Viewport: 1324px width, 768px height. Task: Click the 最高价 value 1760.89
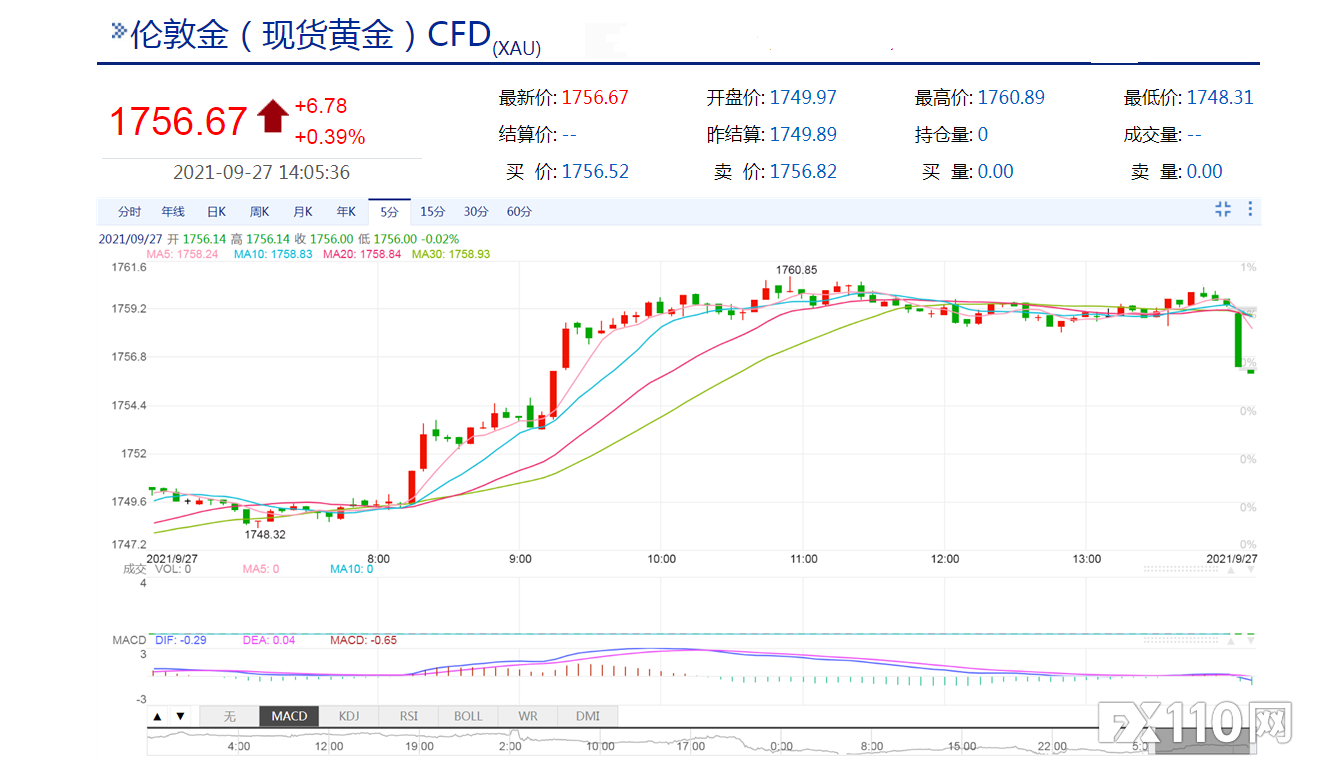click(1011, 98)
